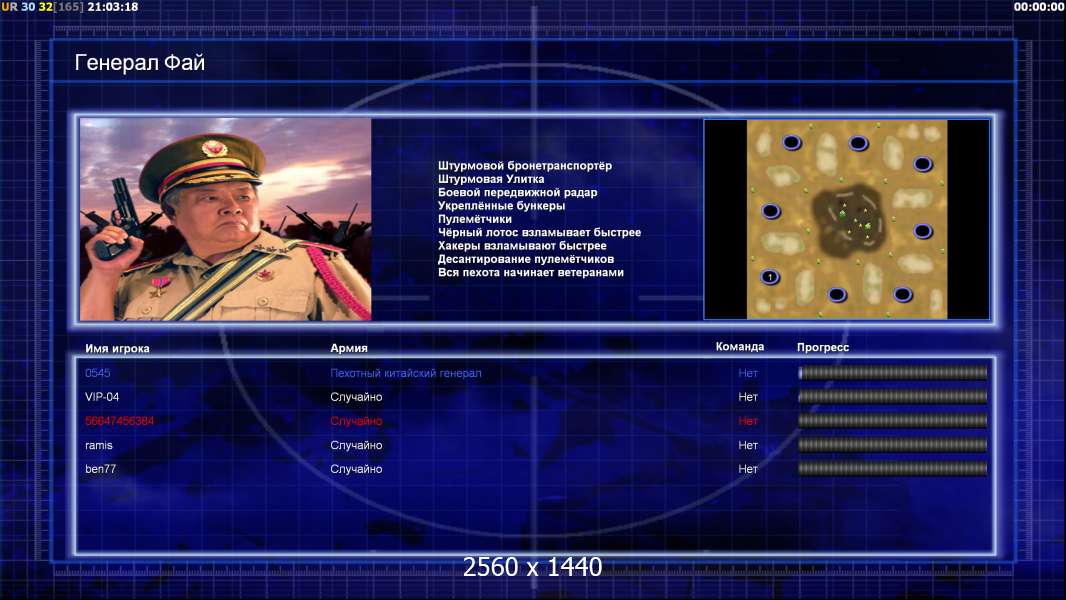1066x600 pixels.
Task: Click the "Боевой передвижной радар" line
Action: coord(517,192)
